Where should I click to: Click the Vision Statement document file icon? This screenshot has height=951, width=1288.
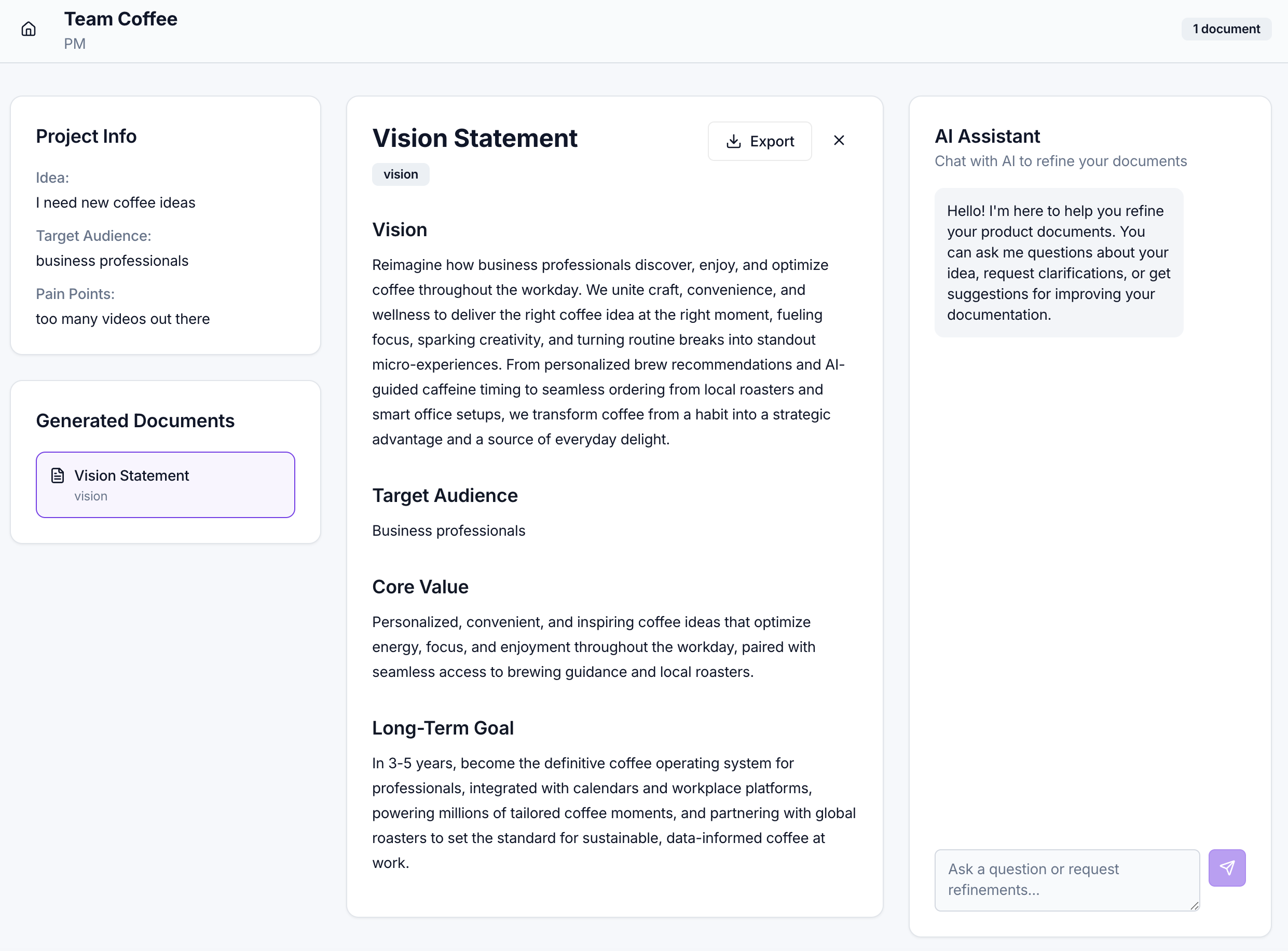(58, 475)
